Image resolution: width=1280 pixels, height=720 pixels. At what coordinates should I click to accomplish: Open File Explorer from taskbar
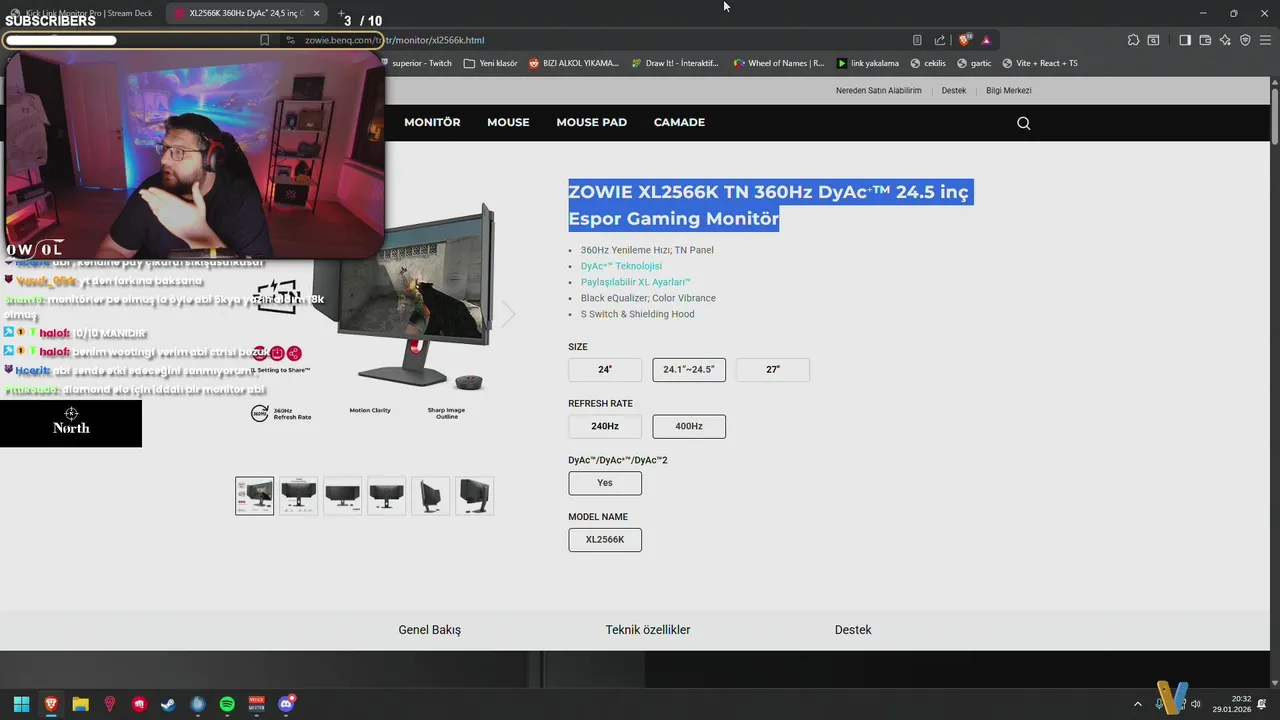(x=80, y=704)
